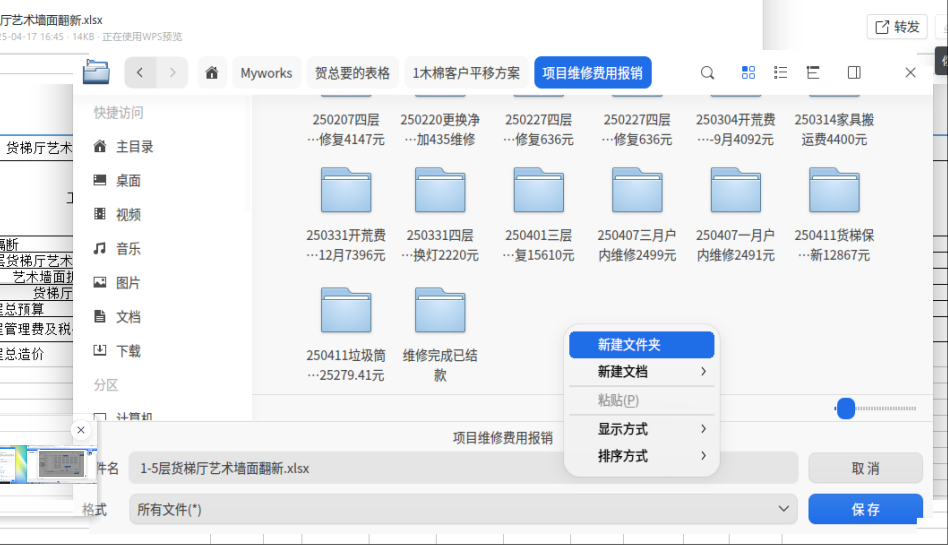The width and height of the screenshot is (948, 545).
Task: Click the 保存 button
Action: (865, 509)
